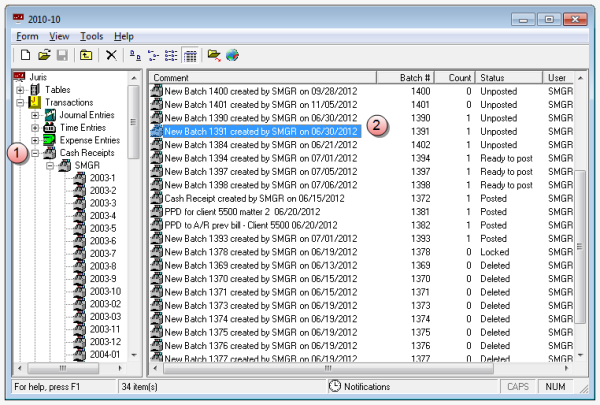Click the Delete X toolbar icon
The image size is (600, 405).
(111, 55)
